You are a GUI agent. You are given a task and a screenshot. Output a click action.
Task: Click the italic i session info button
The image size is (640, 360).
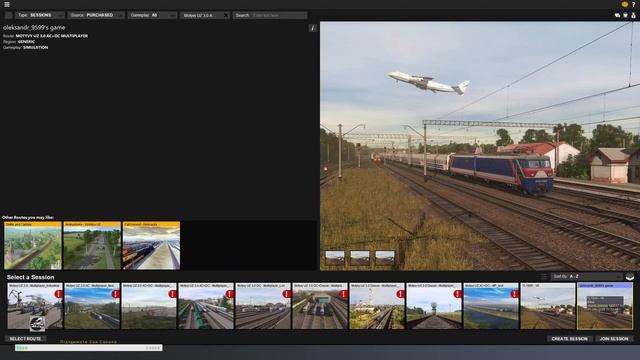(312, 28)
